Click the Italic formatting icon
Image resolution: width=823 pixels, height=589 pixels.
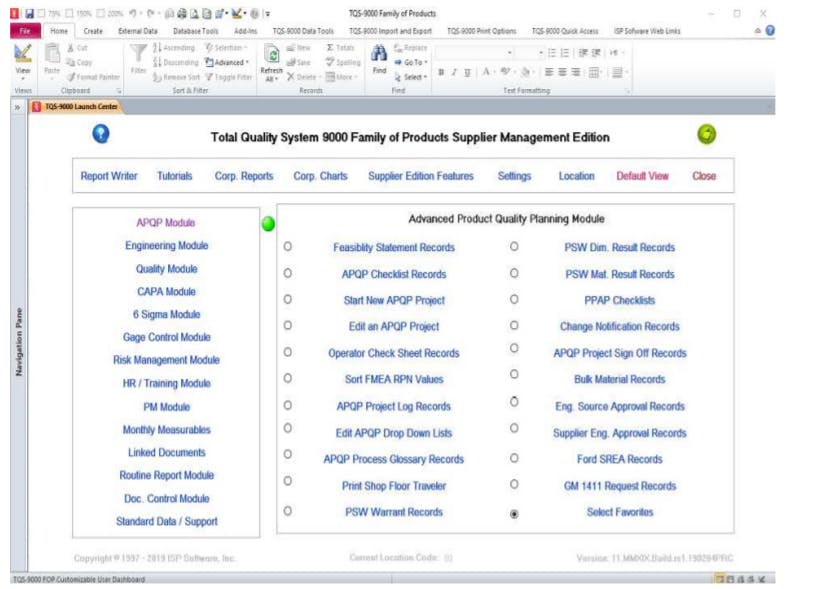tap(454, 72)
